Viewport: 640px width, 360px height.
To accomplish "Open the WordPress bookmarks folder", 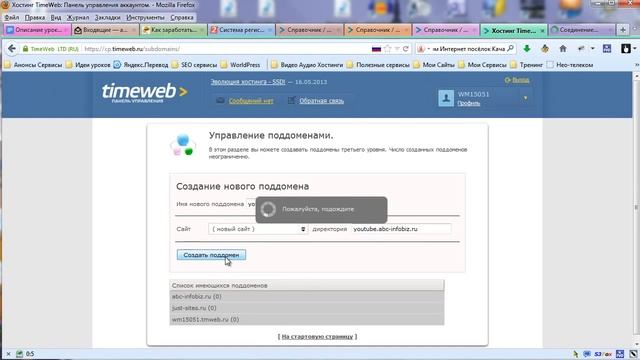I will 241,64.
